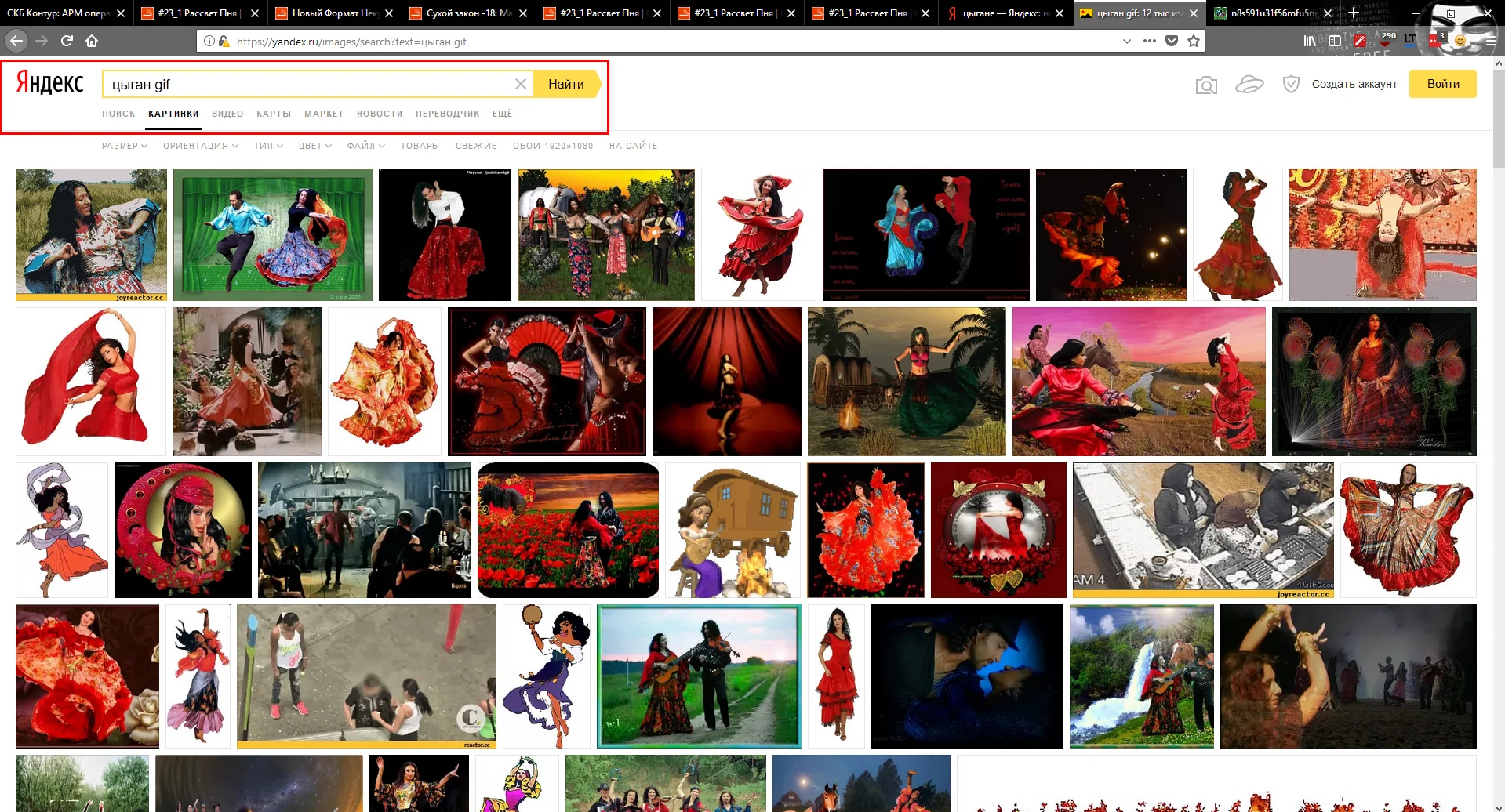Show the browser sidebar
The image size is (1505, 812).
1335,41
